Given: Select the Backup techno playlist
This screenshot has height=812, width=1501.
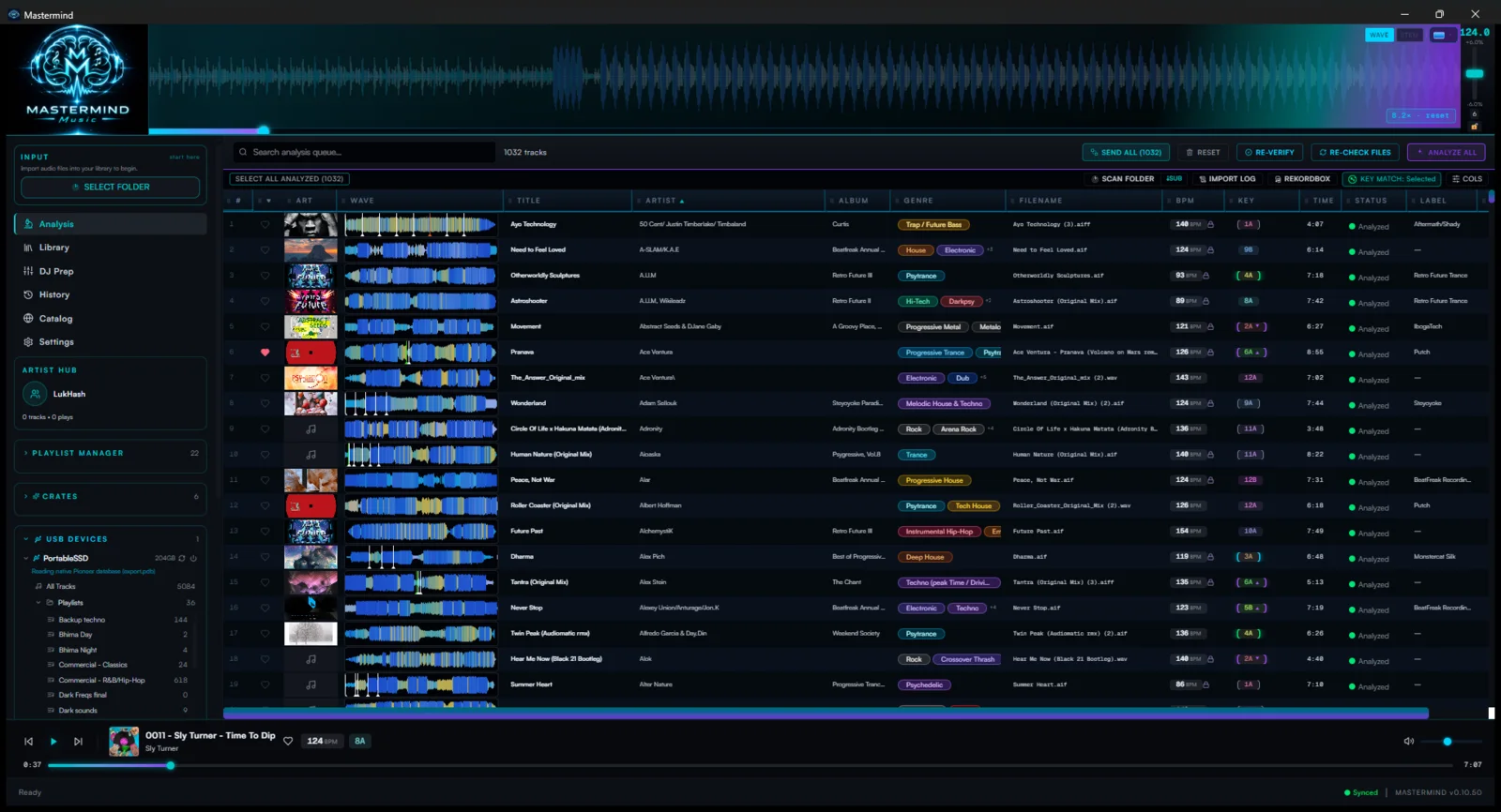Looking at the screenshot, I should (x=116, y=620).
